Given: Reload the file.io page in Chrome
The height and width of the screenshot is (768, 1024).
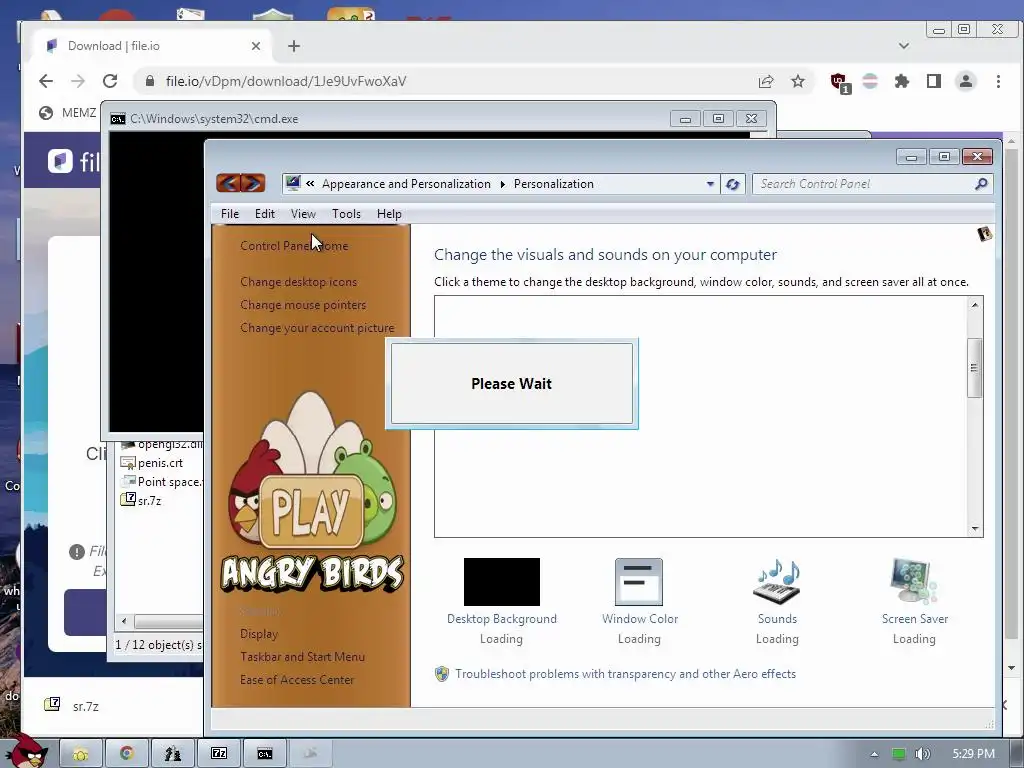Looking at the screenshot, I should (x=110, y=81).
